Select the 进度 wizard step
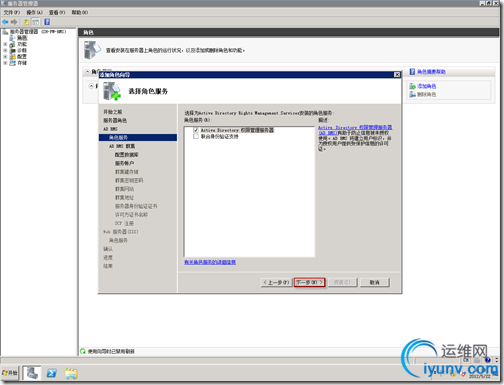This screenshot has height=385, width=504. [108, 257]
